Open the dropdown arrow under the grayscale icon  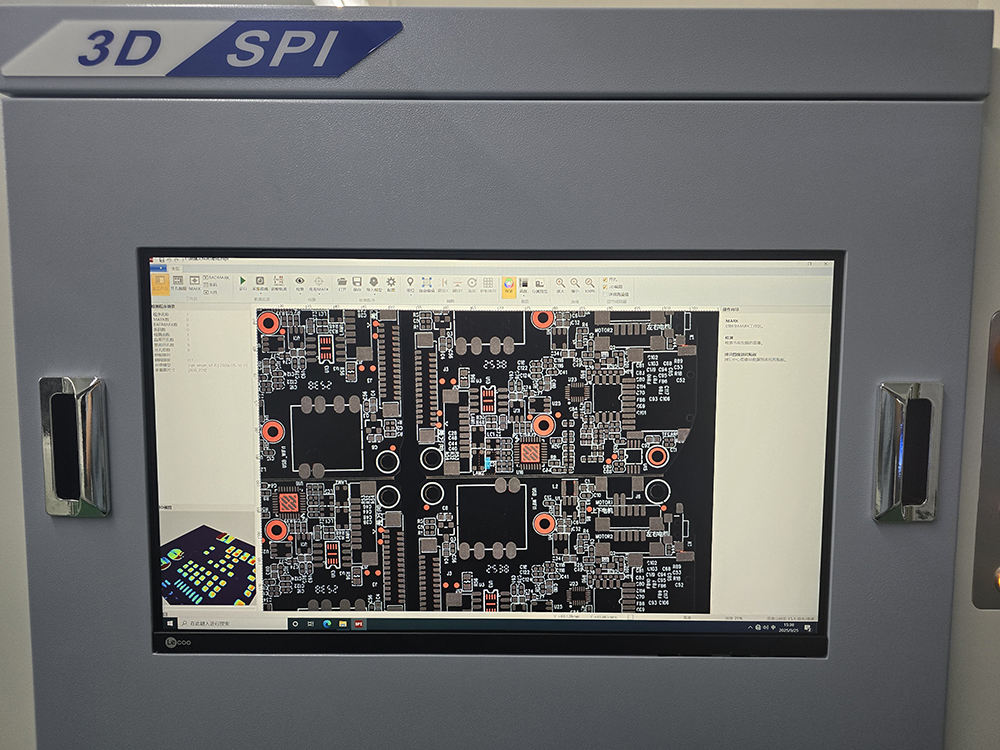(x=523, y=293)
